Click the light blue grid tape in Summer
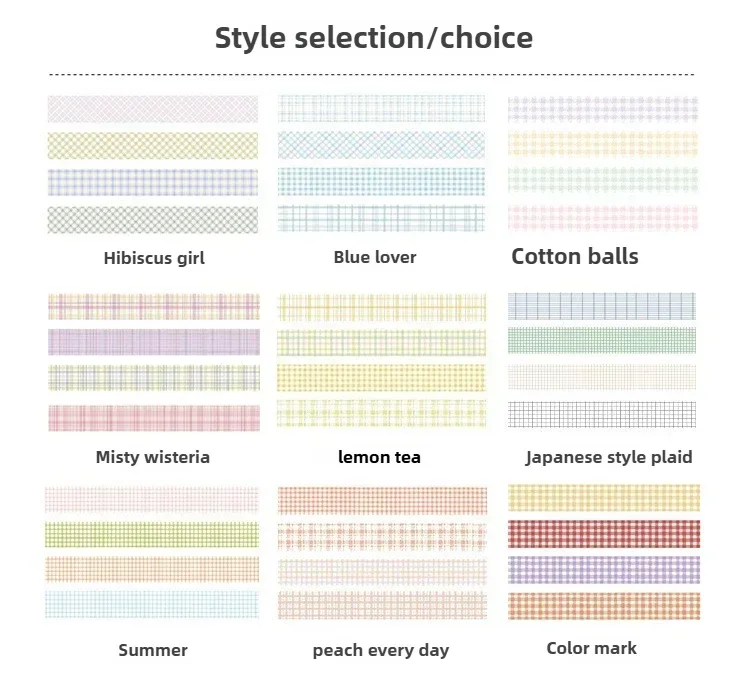This screenshot has height=689, width=750. 152,604
